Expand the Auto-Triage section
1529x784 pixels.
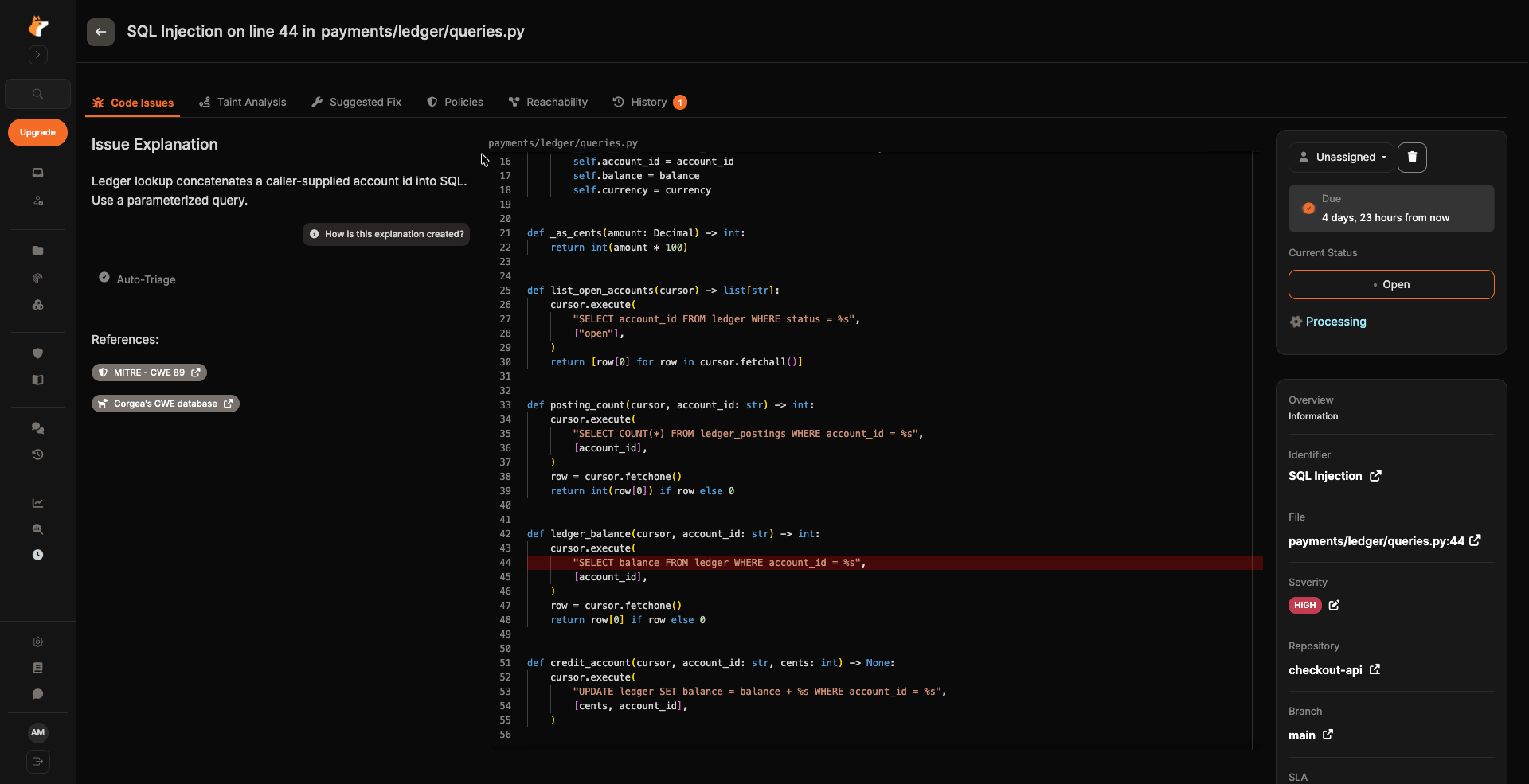tap(280, 279)
